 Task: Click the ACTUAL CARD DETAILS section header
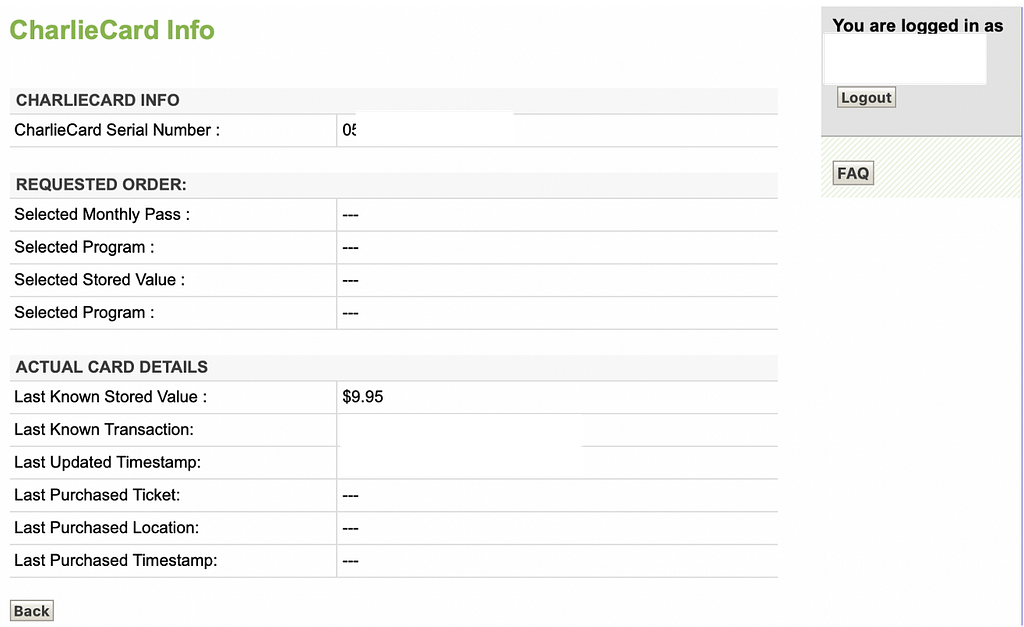coord(112,367)
